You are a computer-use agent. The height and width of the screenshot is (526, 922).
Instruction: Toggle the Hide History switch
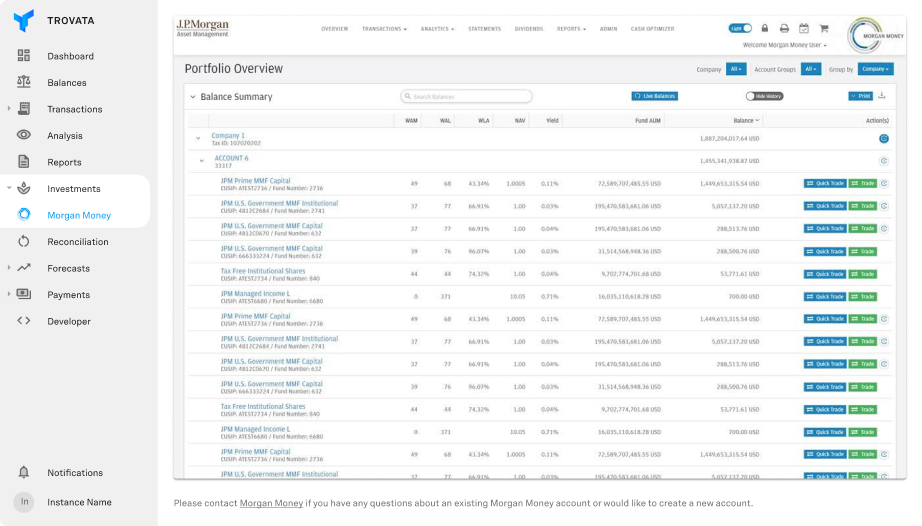tap(764, 96)
